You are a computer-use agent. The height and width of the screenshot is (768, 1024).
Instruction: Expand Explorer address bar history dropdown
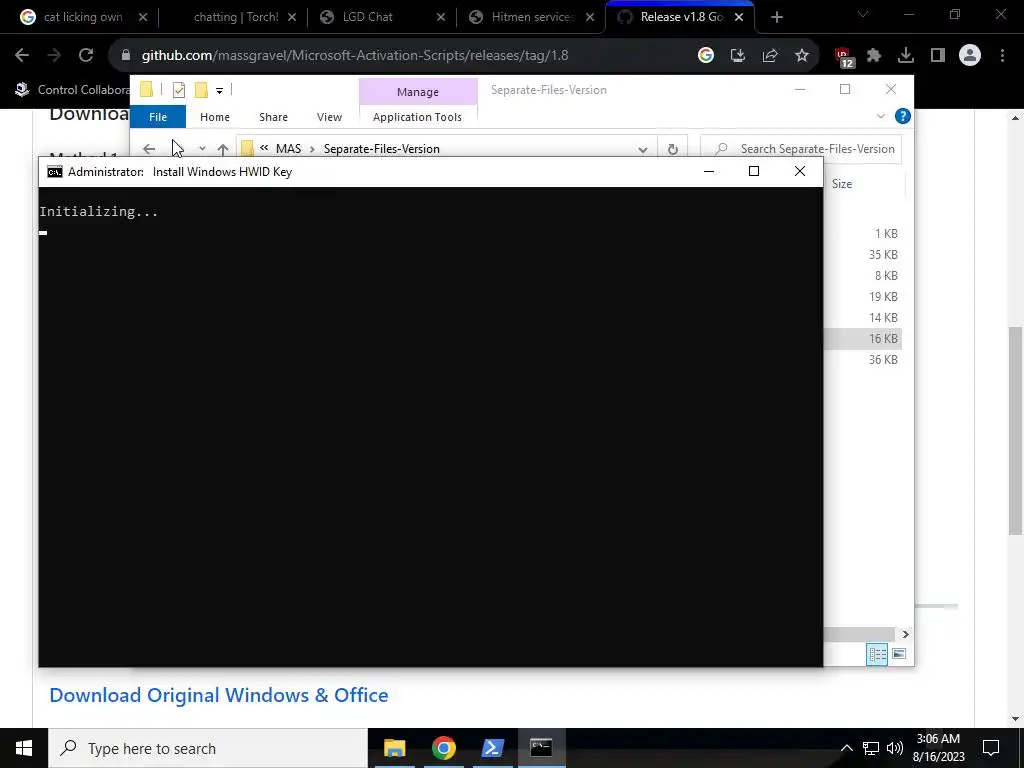click(x=643, y=149)
